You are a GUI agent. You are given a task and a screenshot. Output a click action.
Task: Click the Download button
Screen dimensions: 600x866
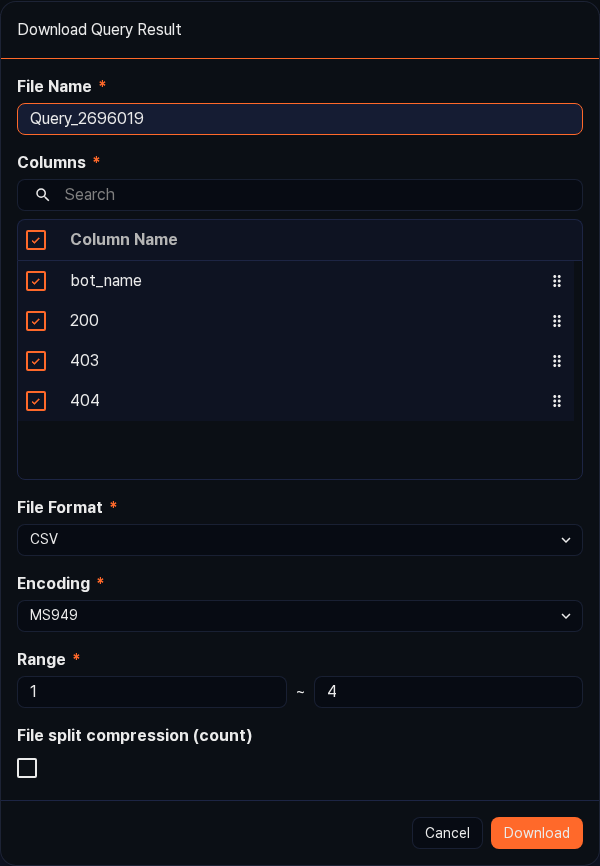537,833
